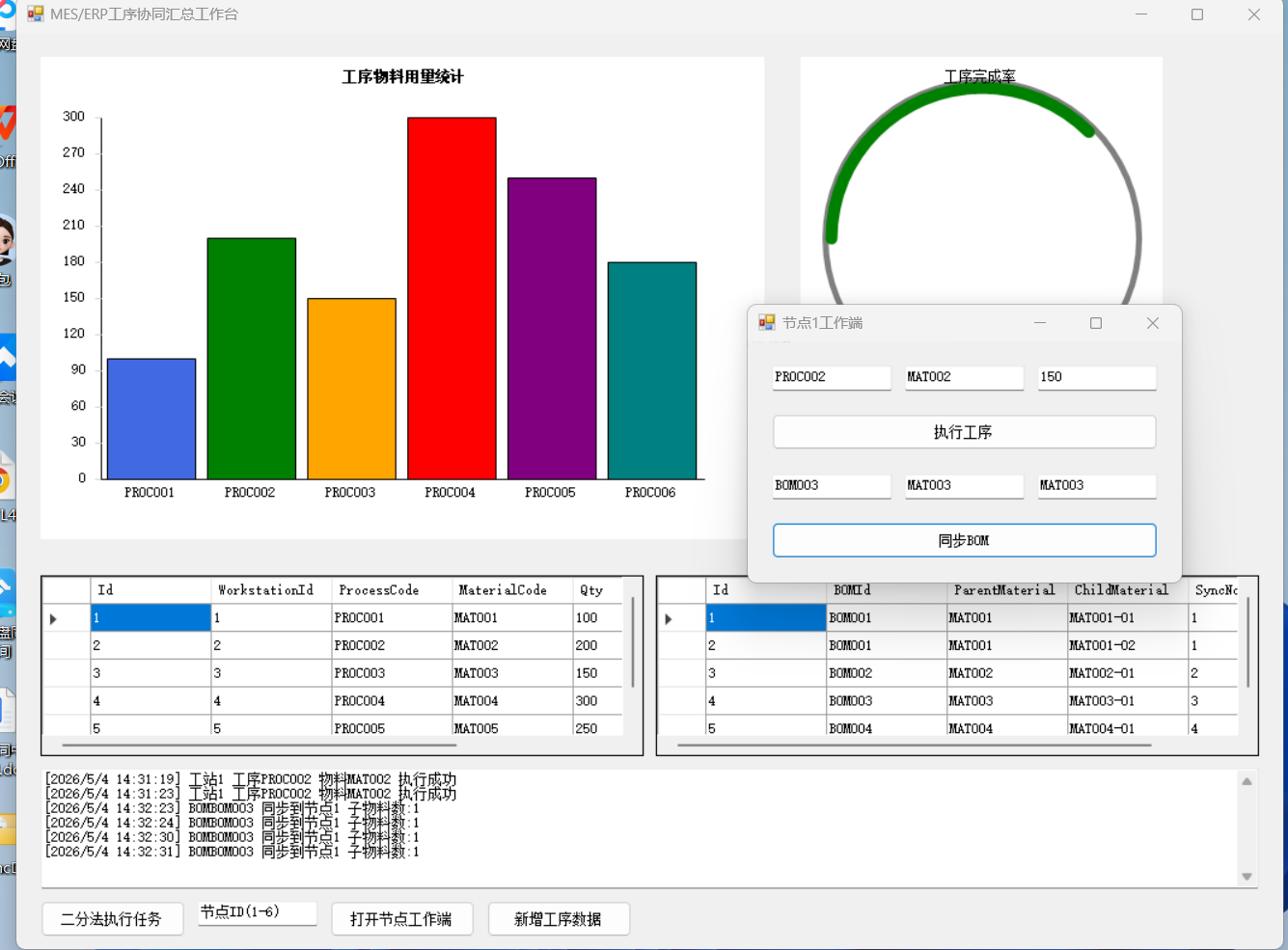Sort process table by MaterialCode header

[512, 590]
